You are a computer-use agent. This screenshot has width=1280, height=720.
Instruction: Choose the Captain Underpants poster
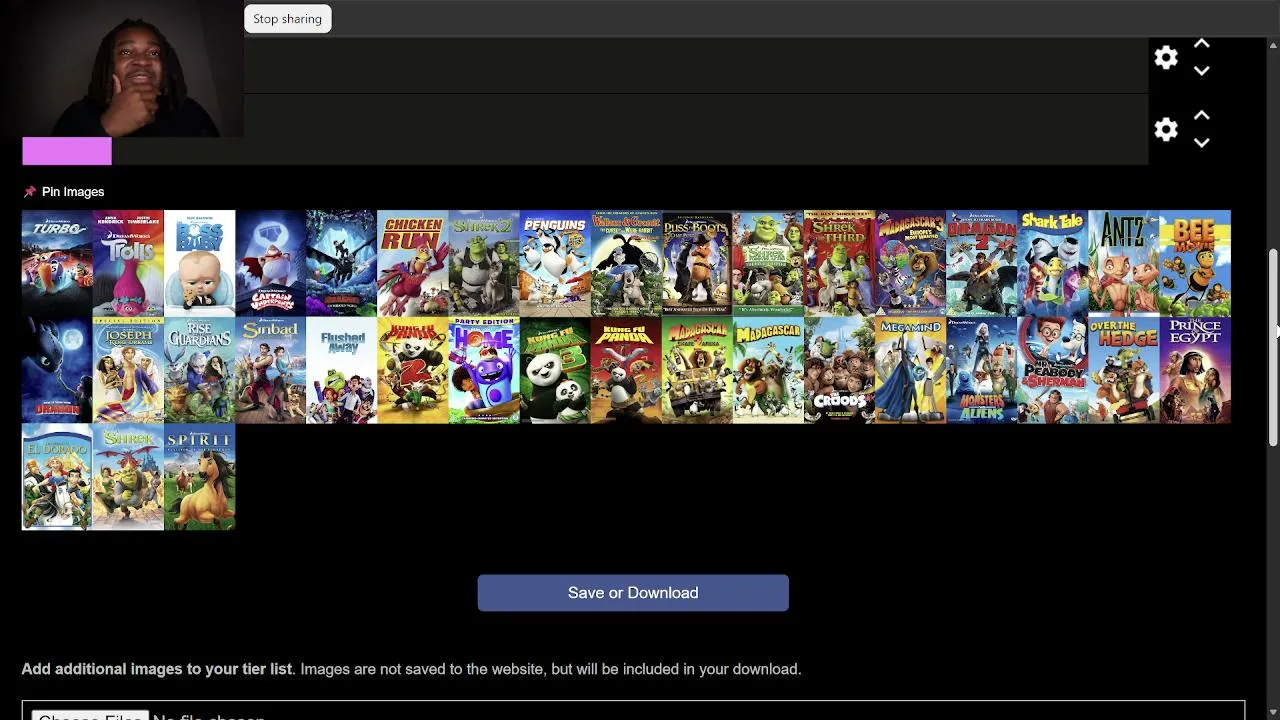point(270,263)
